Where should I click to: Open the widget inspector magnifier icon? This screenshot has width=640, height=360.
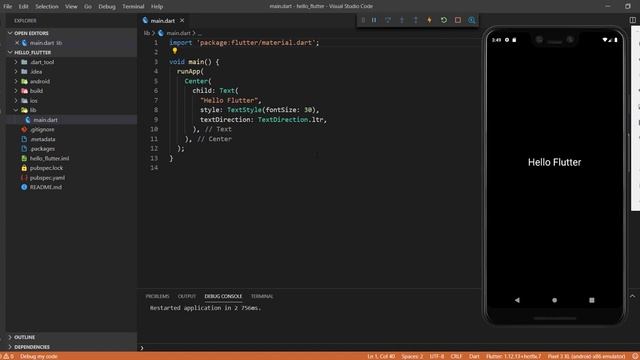tap(472, 20)
